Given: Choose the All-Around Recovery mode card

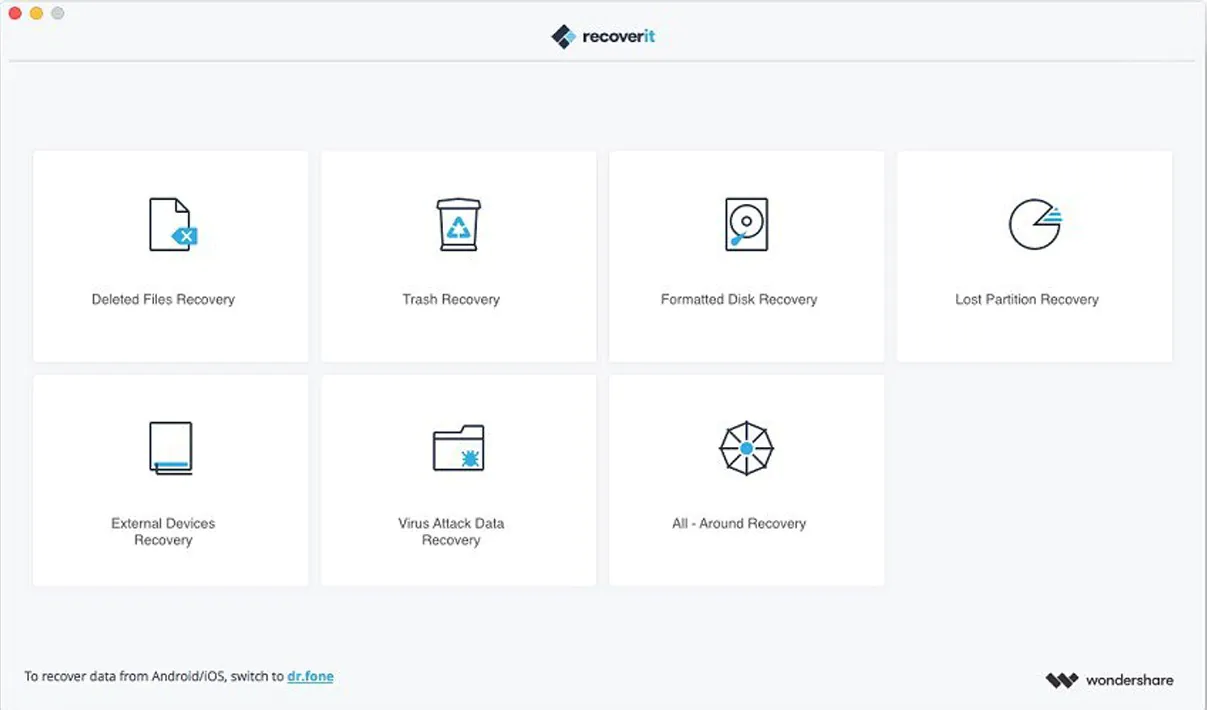Looking at the screenshot, I should [x=745, y=480].
